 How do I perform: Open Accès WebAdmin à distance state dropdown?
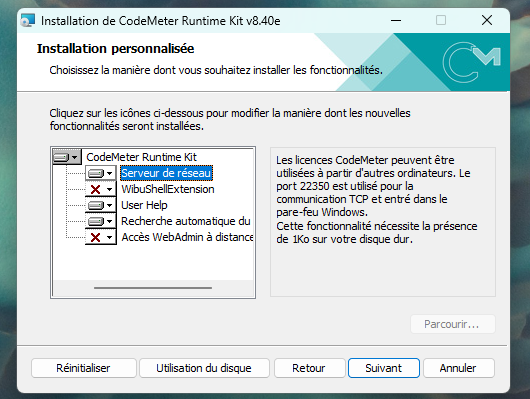(100, 237)
